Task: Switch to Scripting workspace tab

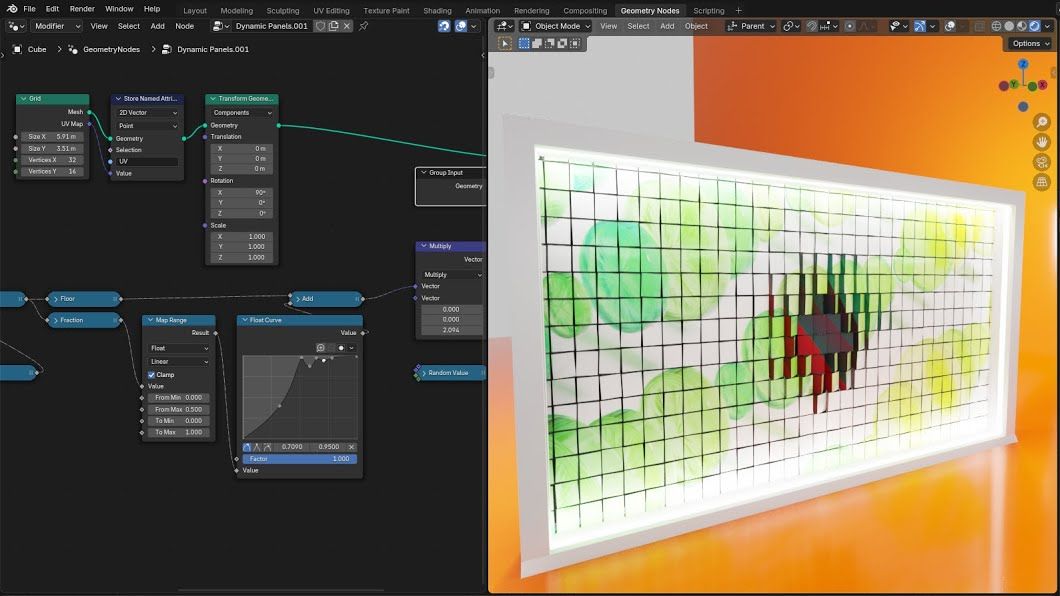Action: [708, 11]
